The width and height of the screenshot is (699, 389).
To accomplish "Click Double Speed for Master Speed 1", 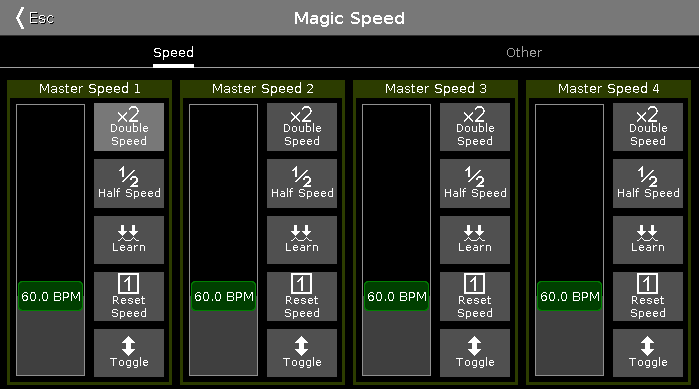I will pyautogui.click(x=129, y=127).
